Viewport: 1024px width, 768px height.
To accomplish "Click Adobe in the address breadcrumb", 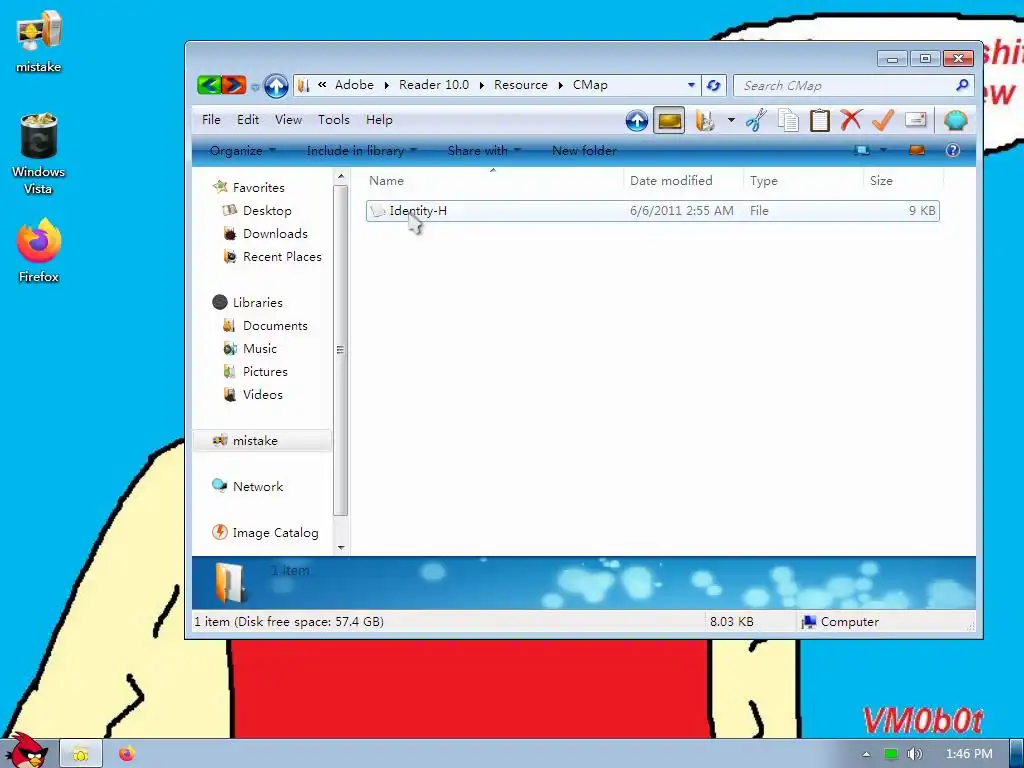I will (x=354, y=85).
